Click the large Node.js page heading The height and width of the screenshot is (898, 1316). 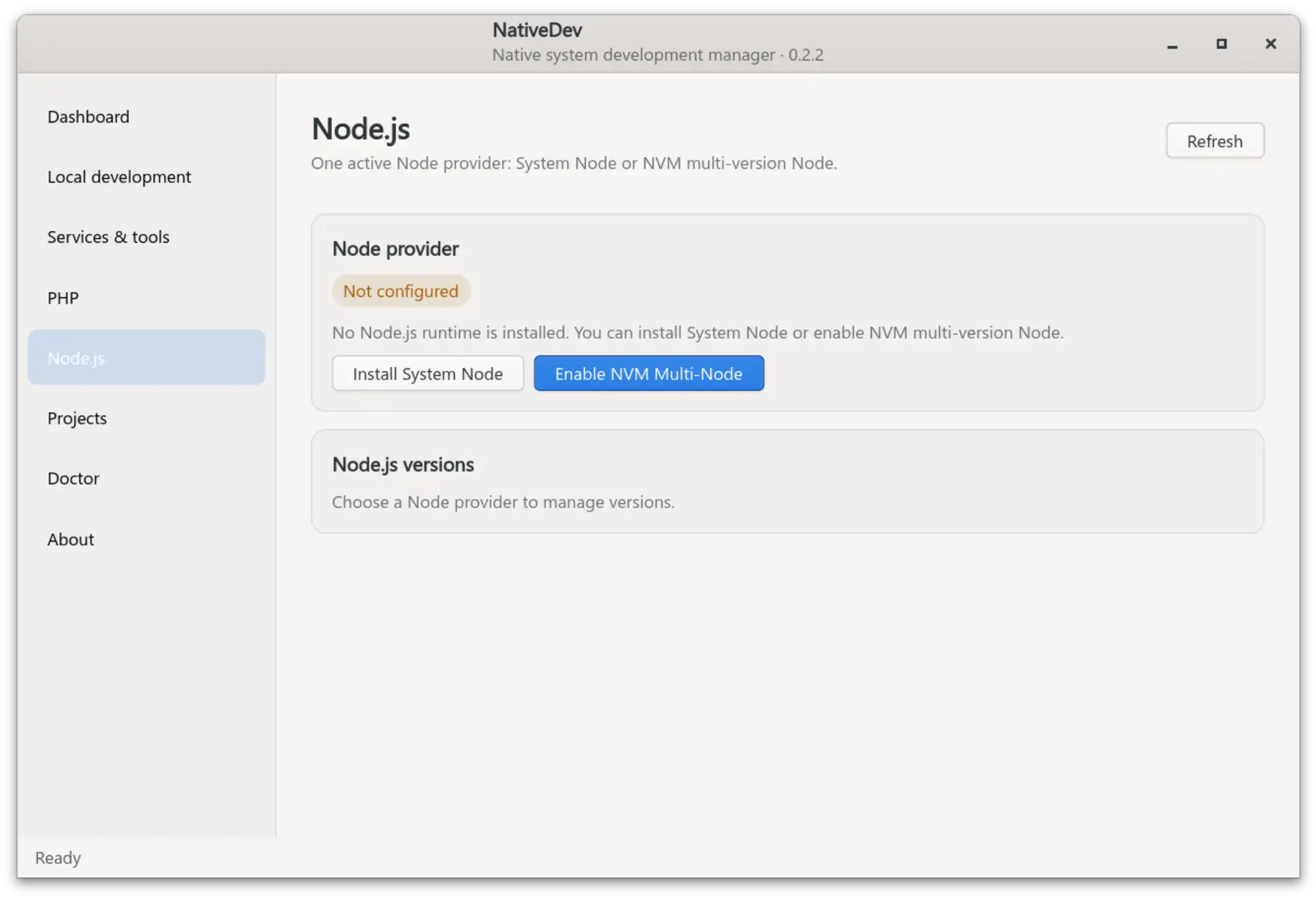tap(361, 129)
